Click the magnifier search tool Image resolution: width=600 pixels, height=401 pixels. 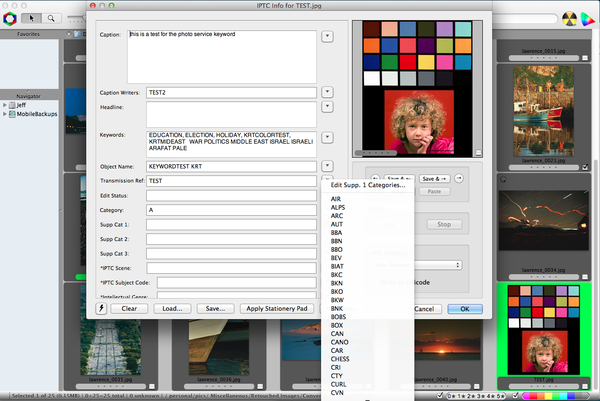49,17
